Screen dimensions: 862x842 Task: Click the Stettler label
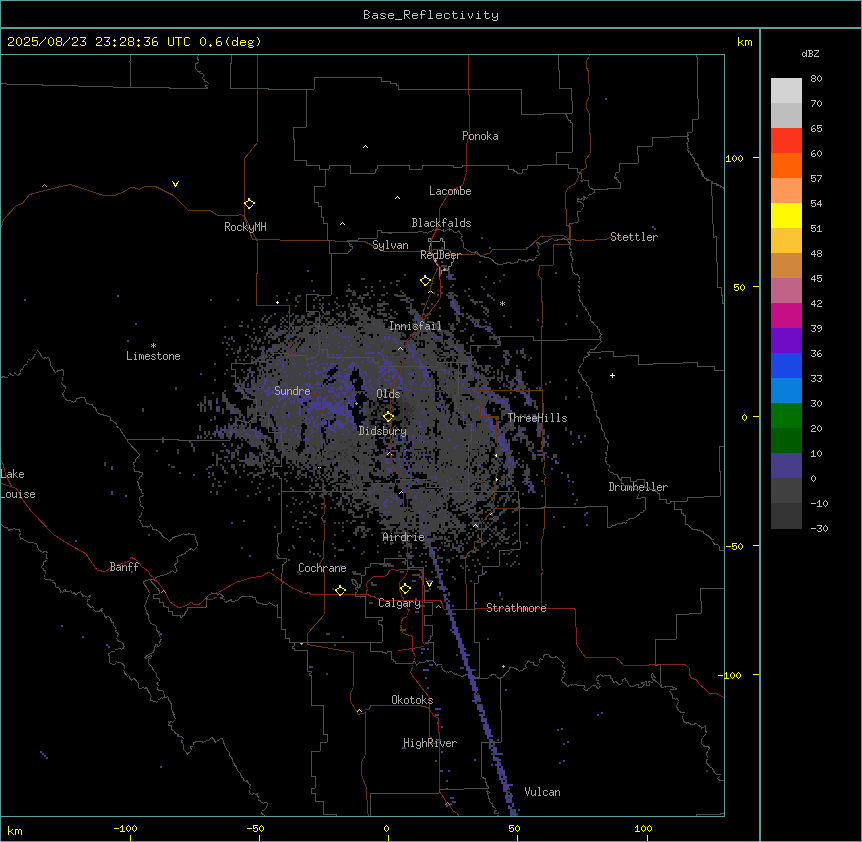click(x=634, y=237)
